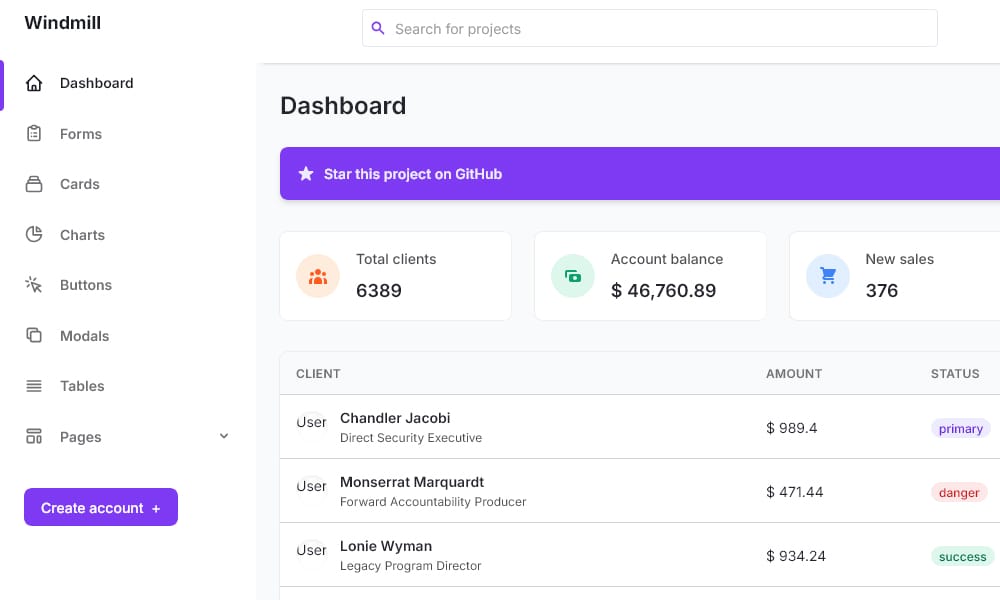The height and width of the screenshot is (600, 1000).
Task: Click the amount $ 989.4
Action: [791, 428]
